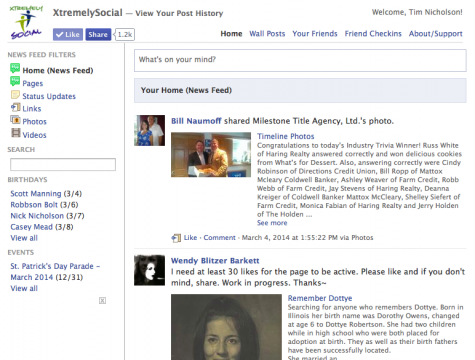Open Scott Manning's birthday link

pyautogui.click(x=36, y=194)
